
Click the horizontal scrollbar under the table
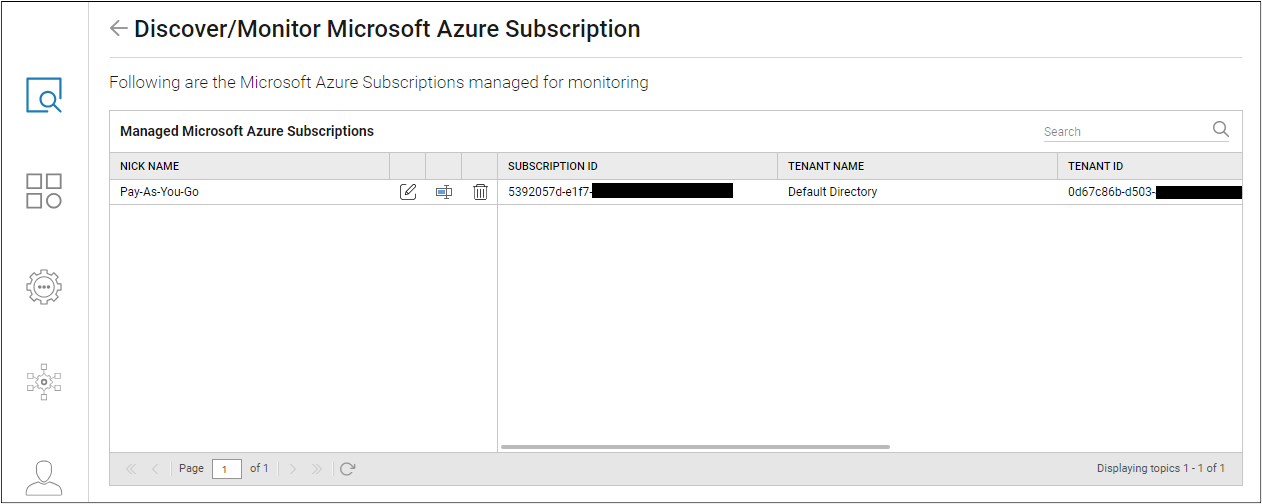694,447
